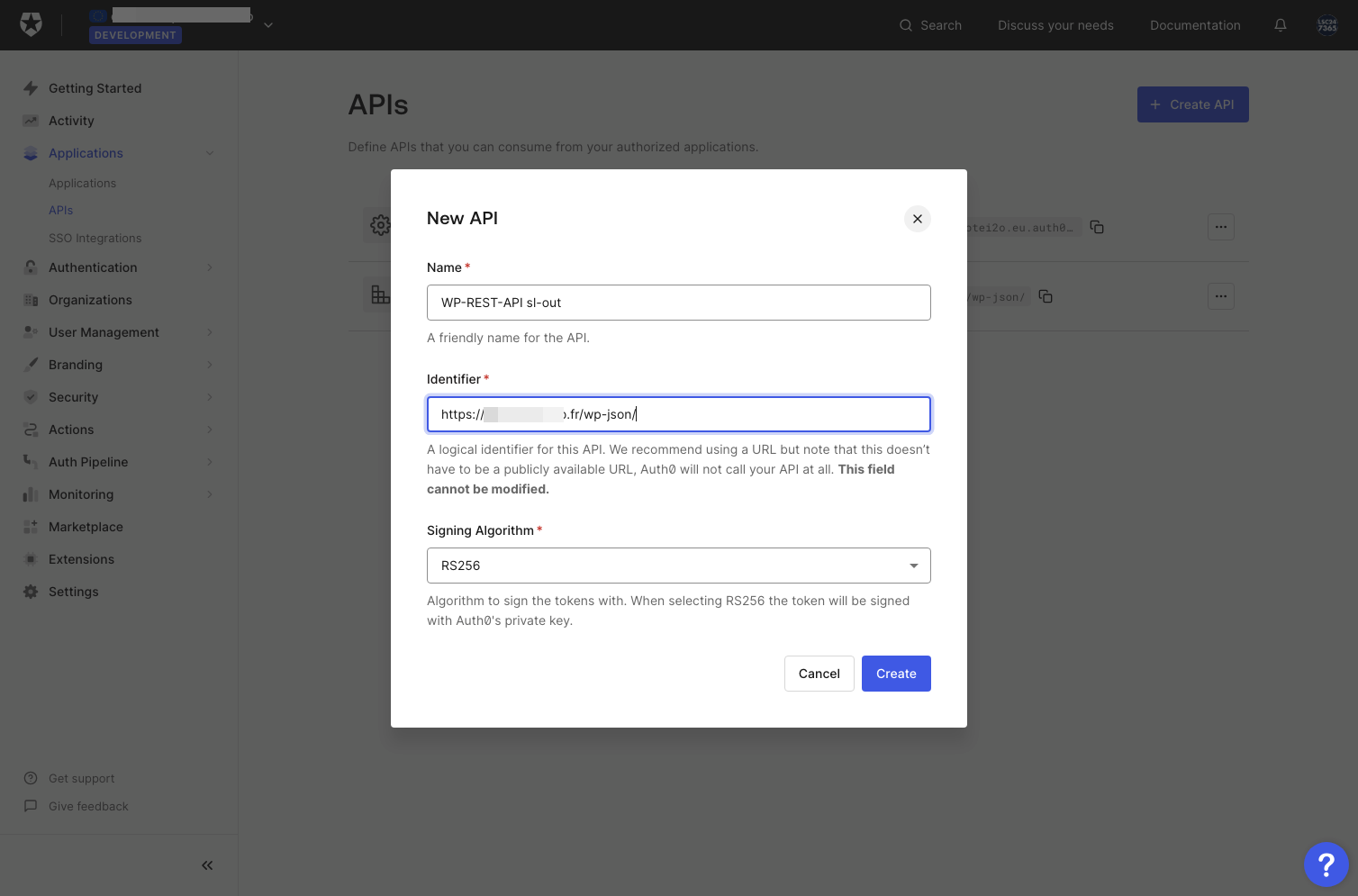Click the Search magnifier icon
The image size is (1358, 896).
[x=906, y=25]
